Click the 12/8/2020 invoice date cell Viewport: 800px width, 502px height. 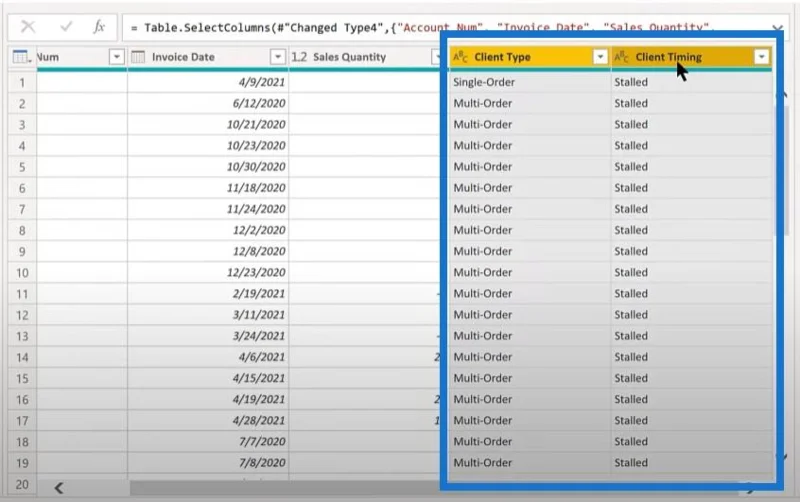click(208, 252)
